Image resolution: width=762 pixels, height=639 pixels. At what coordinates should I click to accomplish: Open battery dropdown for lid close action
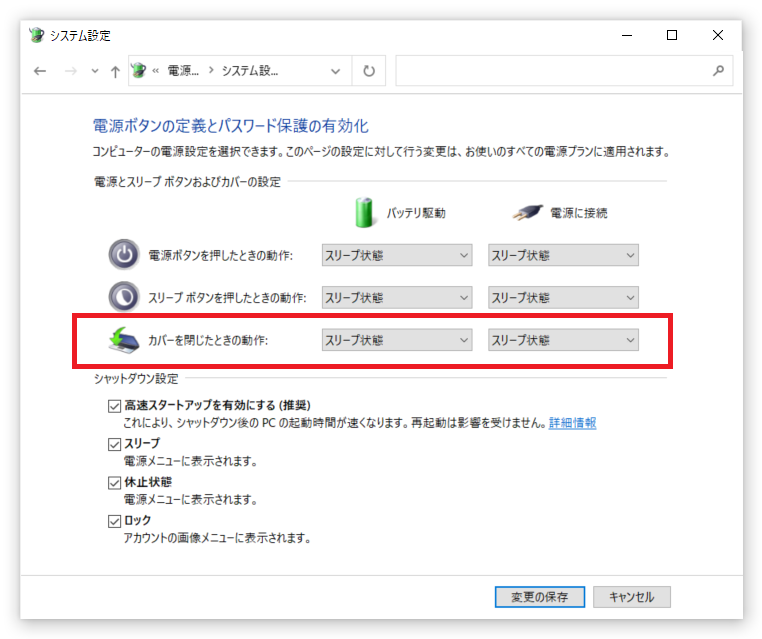397,340
